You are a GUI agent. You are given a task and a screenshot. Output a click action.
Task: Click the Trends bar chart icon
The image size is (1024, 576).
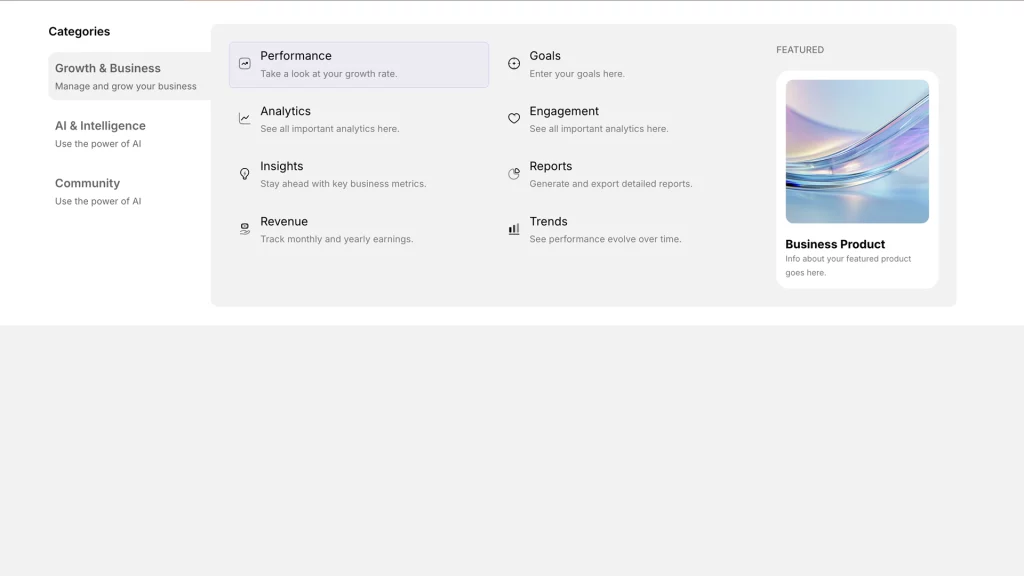point(514,229)
